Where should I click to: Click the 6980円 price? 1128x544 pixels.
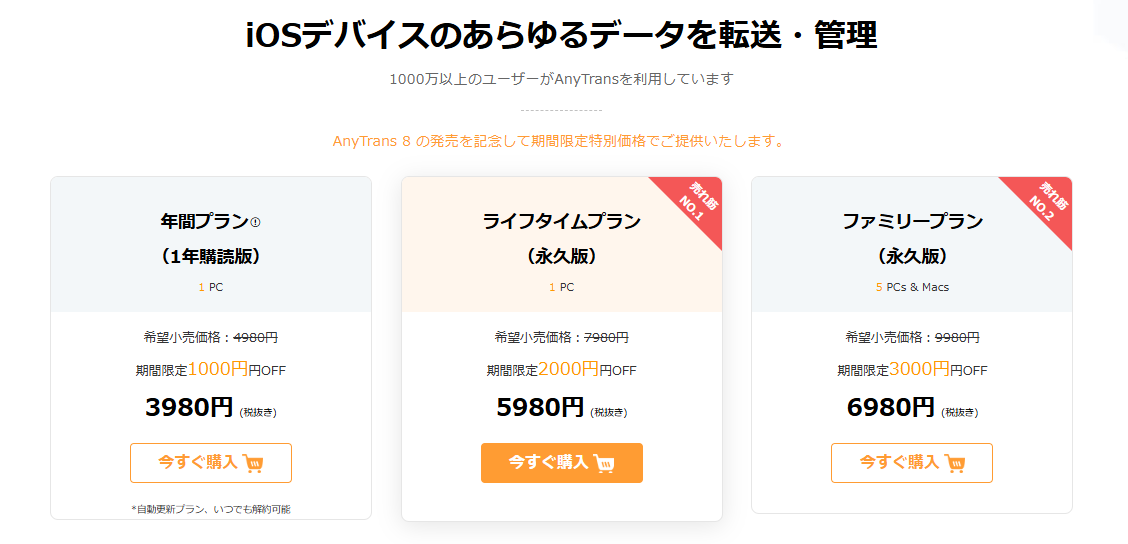[891, 407]
